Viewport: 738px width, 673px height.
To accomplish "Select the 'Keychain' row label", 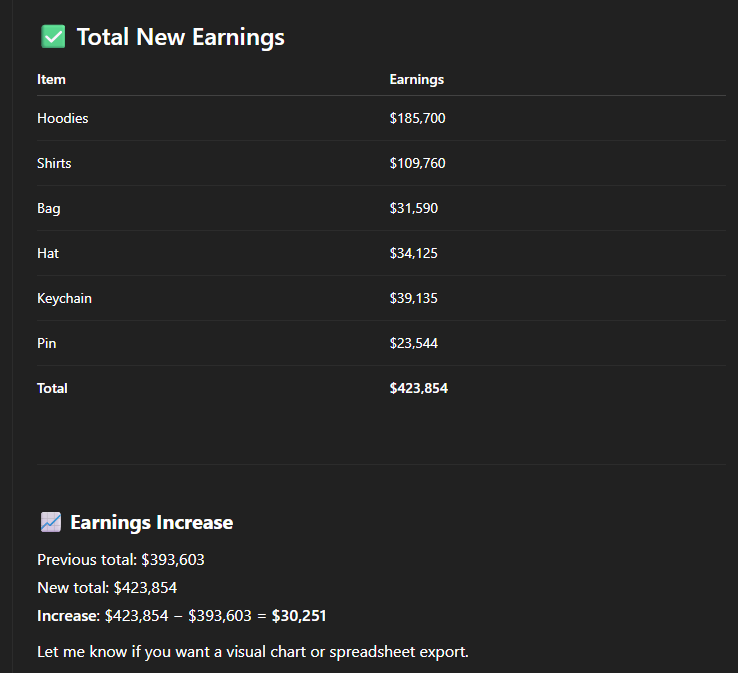I will click(x=64, y=298).
